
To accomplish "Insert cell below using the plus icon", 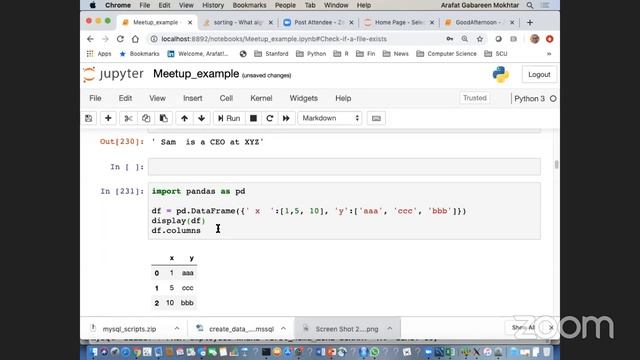I will click(x=108, y=118).
